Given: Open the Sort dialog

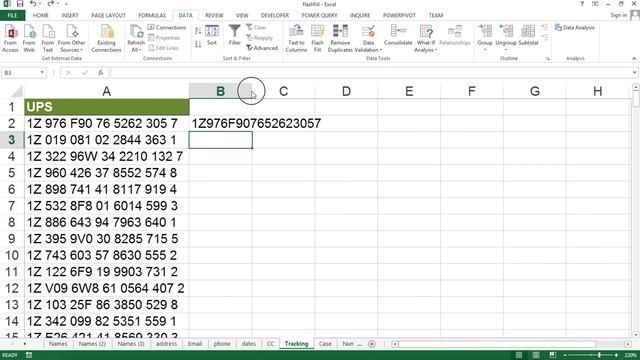Looking at the screenshot, I should 212,35.
